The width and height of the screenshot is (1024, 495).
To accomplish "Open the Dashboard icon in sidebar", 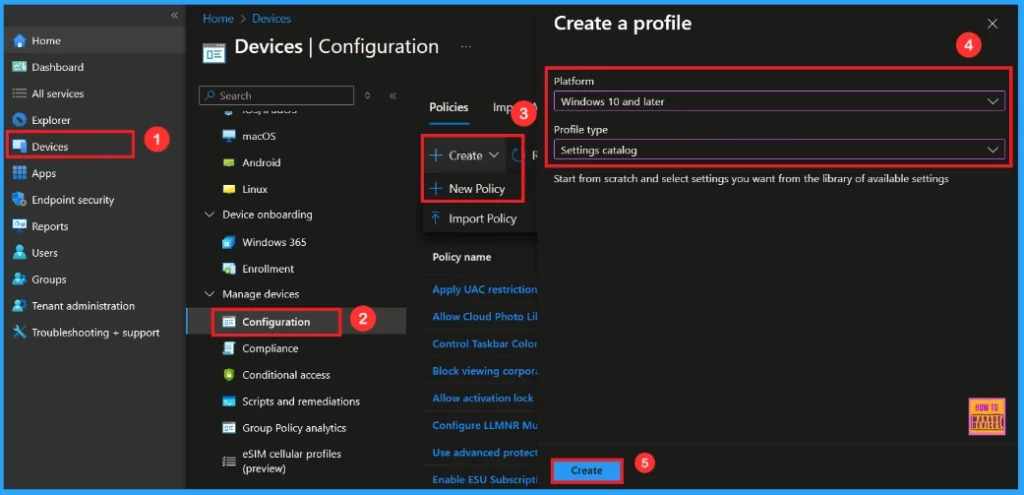I will pos(20,67).
